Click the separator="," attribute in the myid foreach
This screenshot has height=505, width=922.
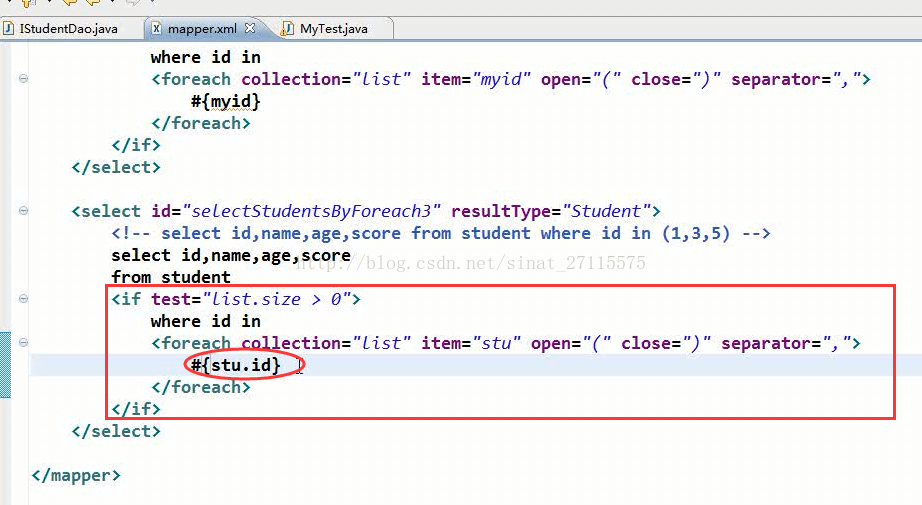[796, 79]
